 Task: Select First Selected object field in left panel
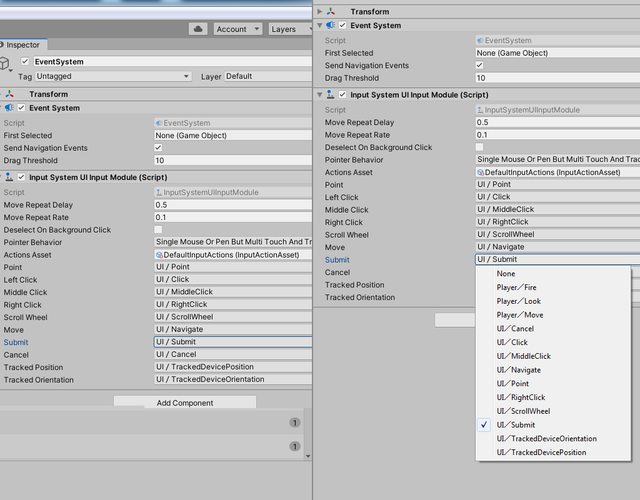pos(233,136)
